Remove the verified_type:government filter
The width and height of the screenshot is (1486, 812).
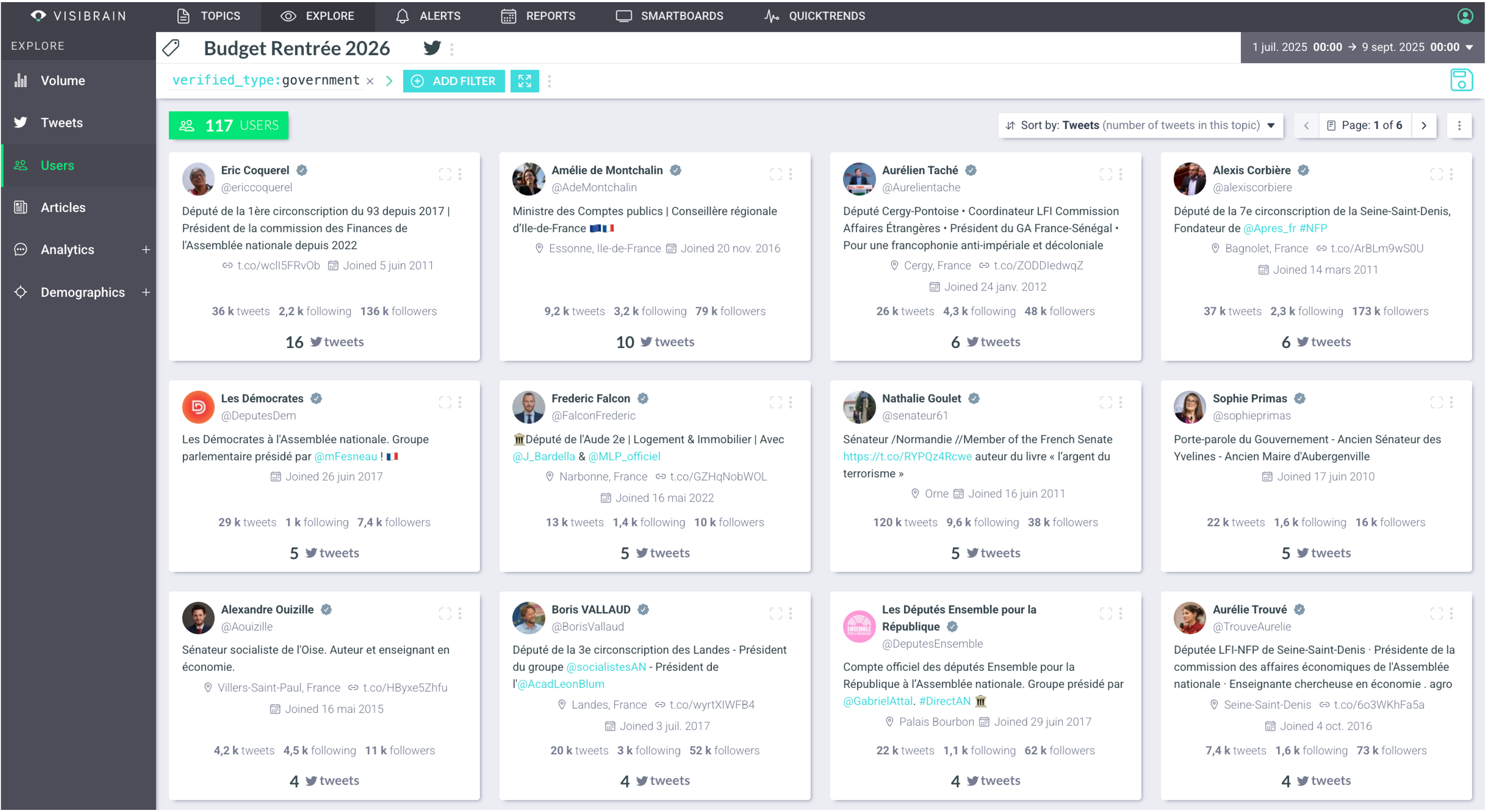(x=370, y=81)
